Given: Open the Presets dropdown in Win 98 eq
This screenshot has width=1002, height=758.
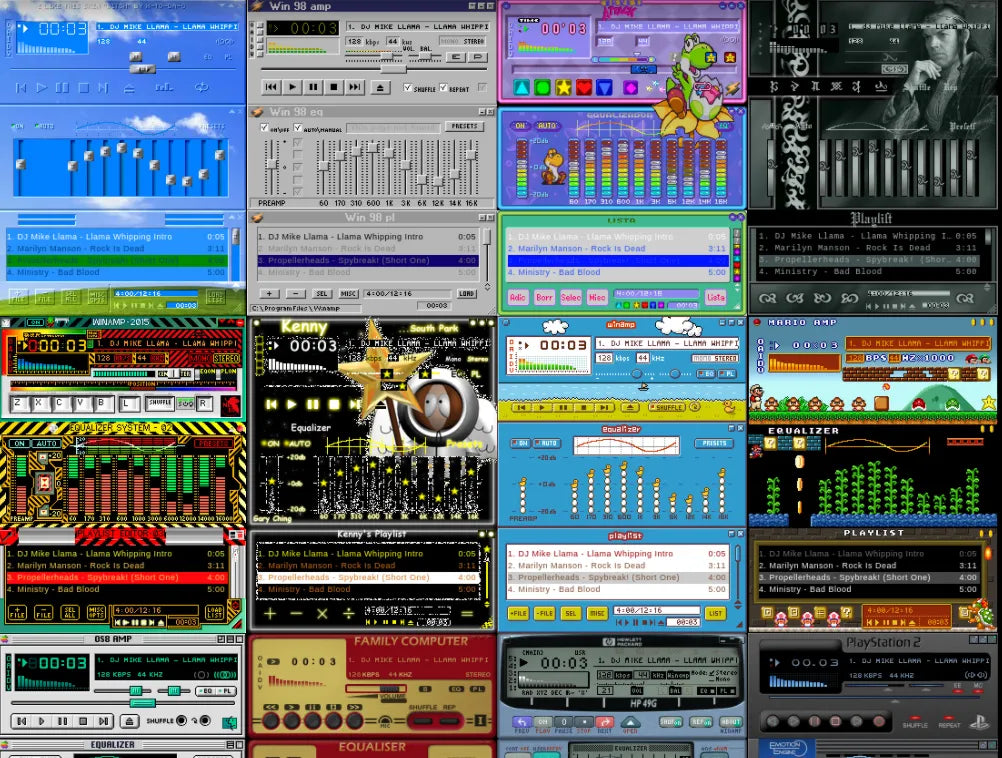Looking at the screenshot, I should [463, 127].
